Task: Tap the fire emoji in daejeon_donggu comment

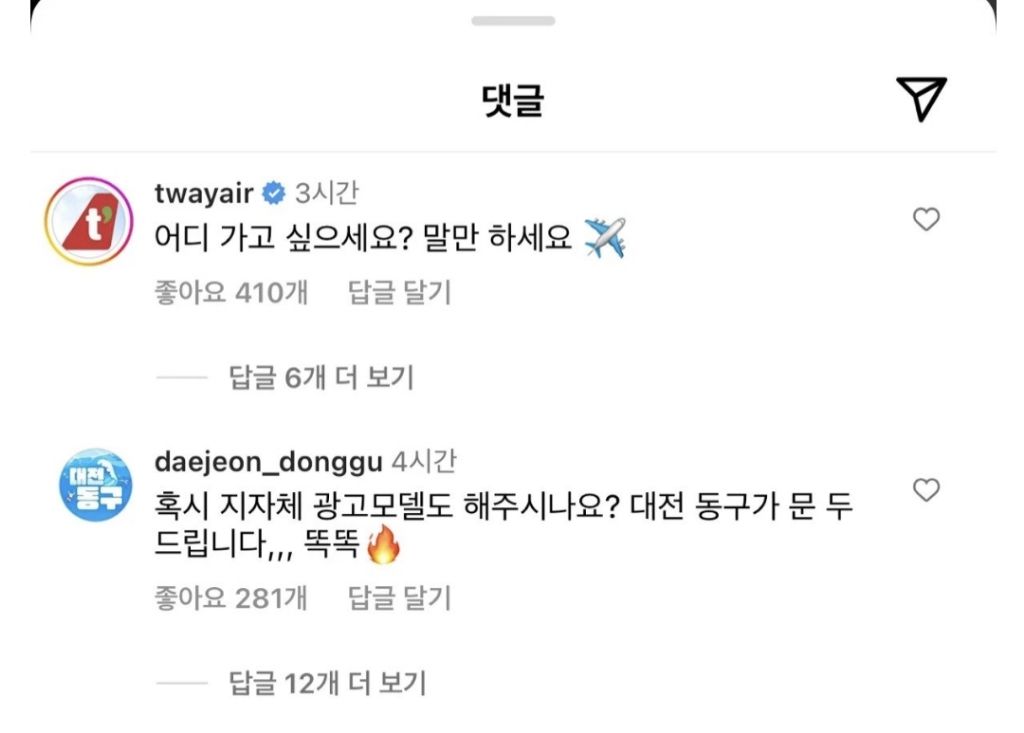Action: 383,544
